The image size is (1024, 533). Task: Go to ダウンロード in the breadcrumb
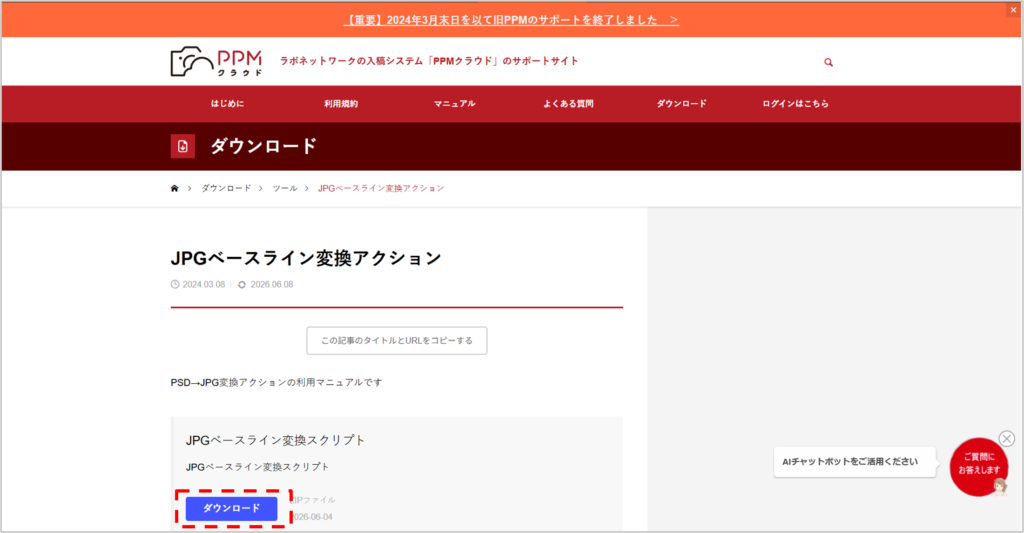226,188
